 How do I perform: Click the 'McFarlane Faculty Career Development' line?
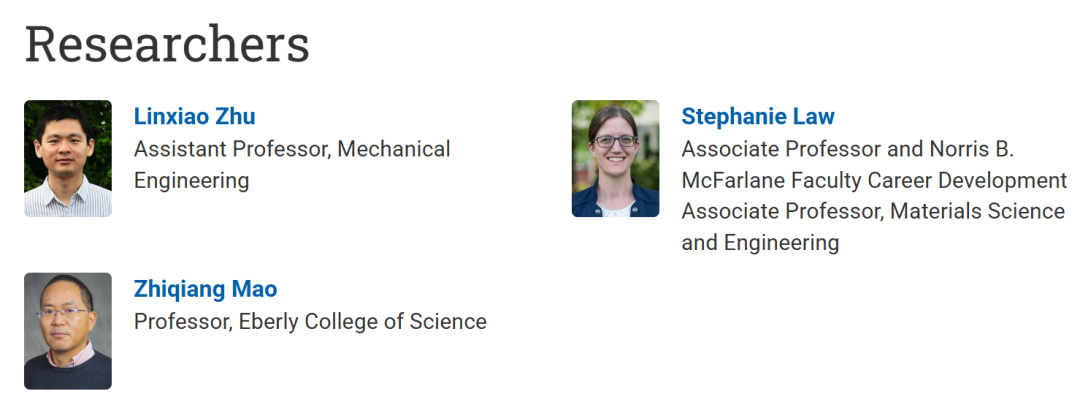[x=874, y=180]
